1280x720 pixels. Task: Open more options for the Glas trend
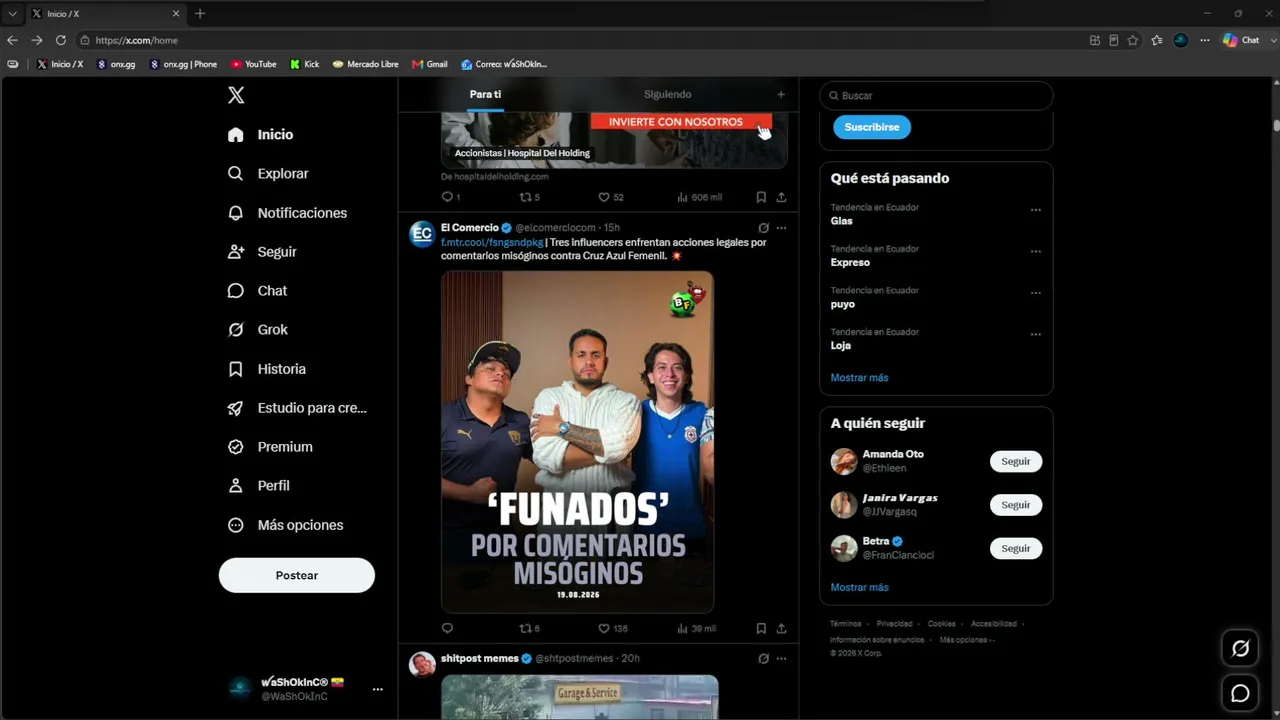pos(1036,210)
